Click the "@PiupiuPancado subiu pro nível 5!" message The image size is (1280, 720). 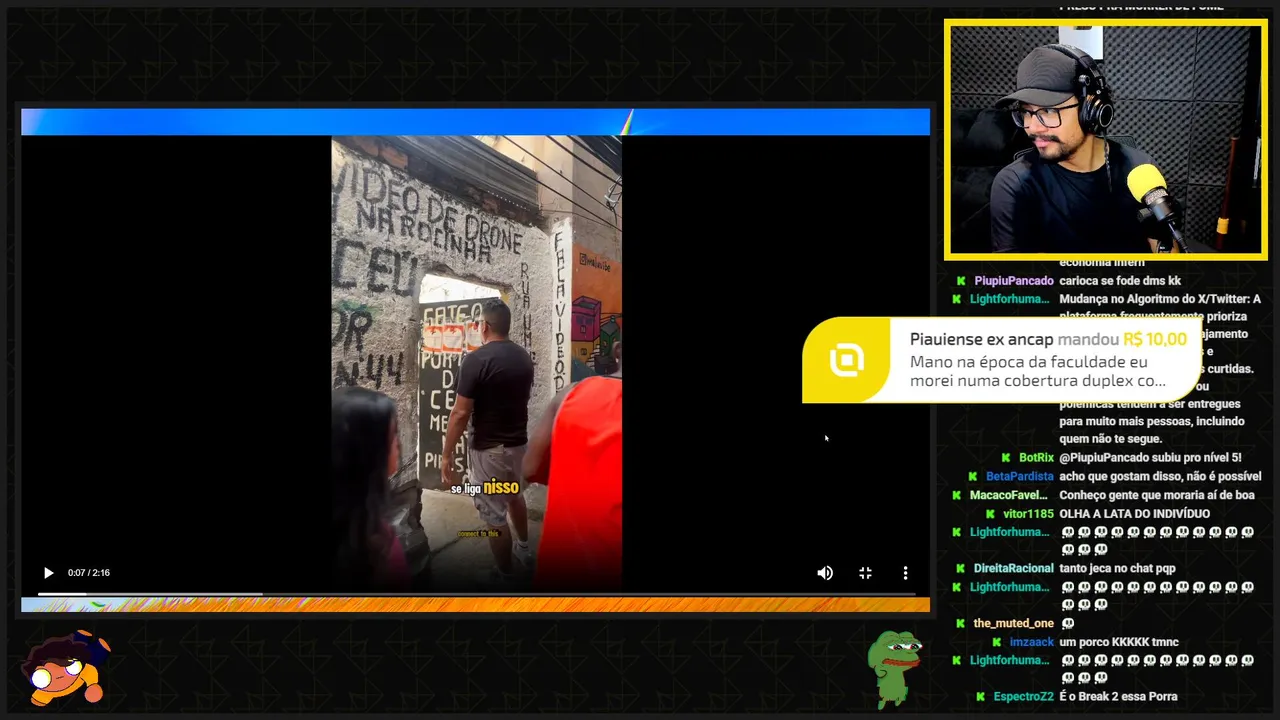click(x=1150, y=458)
